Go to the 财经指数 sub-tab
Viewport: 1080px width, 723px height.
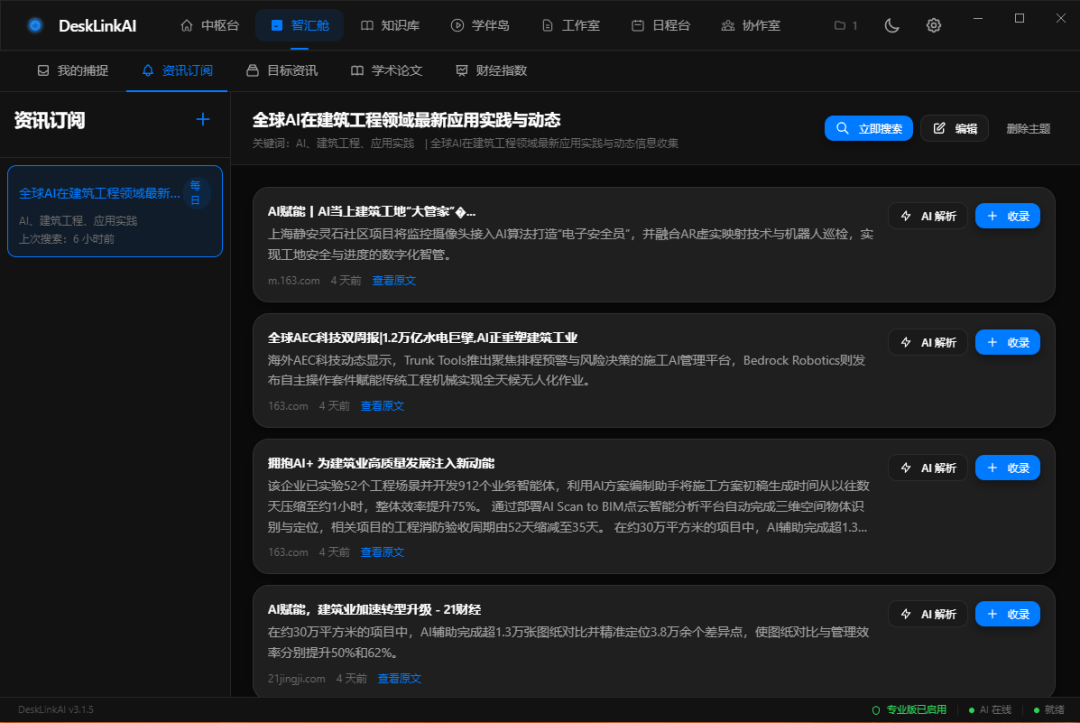tap(491, 70)
